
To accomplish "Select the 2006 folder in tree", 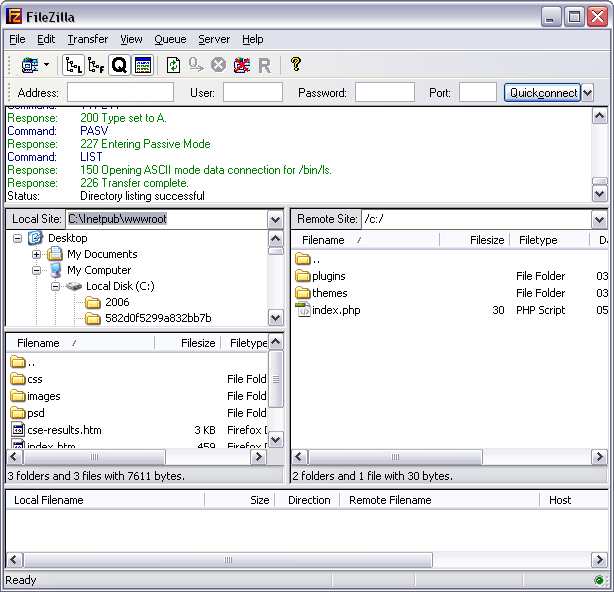I will click(x=117, y=302).
